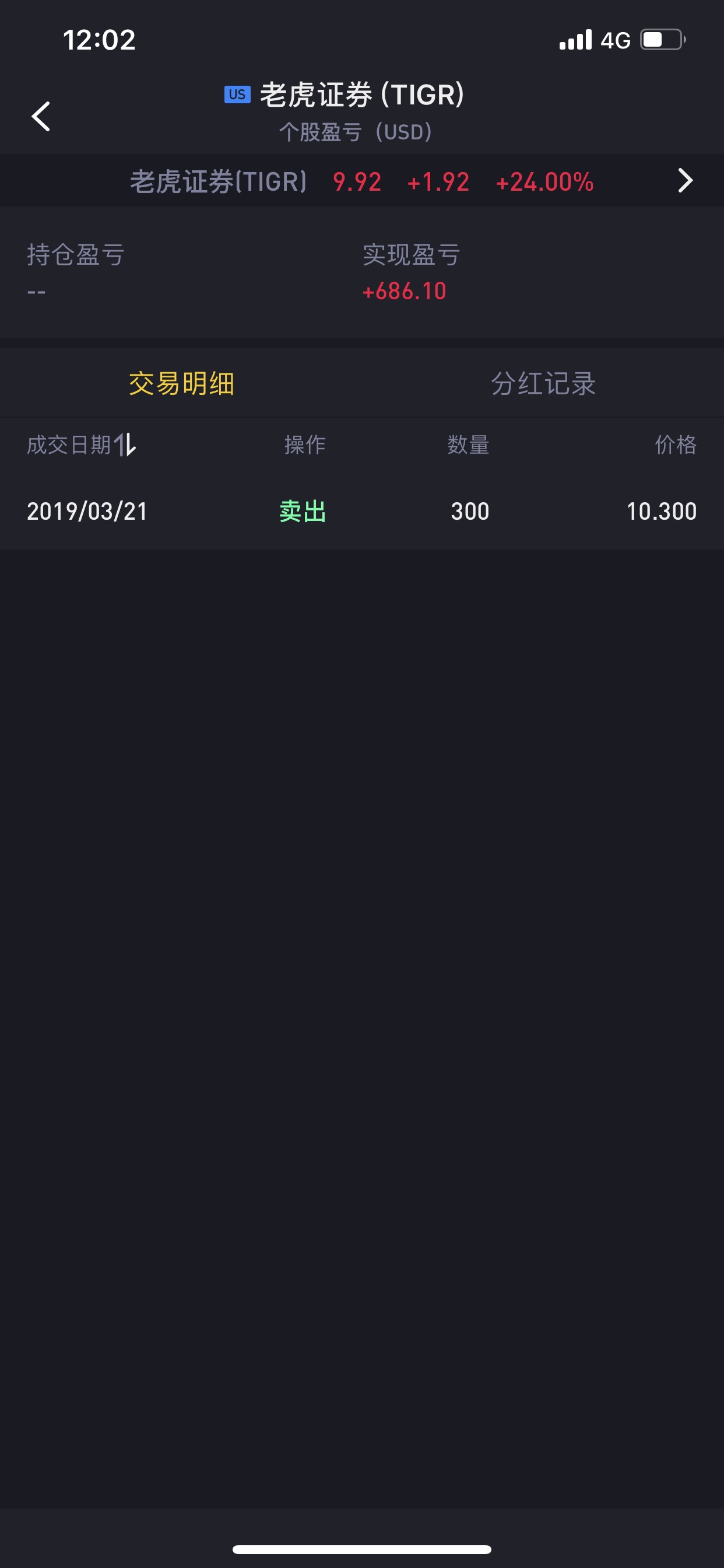724x1568 pixels.
Task: Select the 成交日期 column header
Action: click(69, 444)
